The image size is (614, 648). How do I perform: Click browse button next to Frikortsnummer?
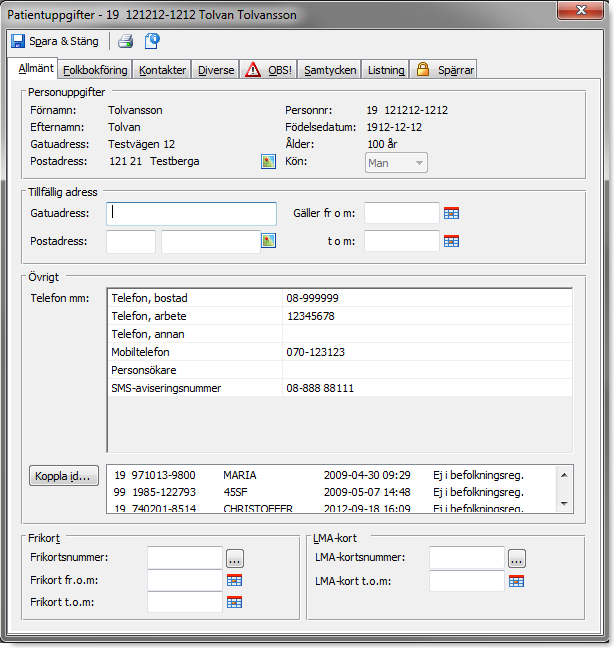[235, 558]
